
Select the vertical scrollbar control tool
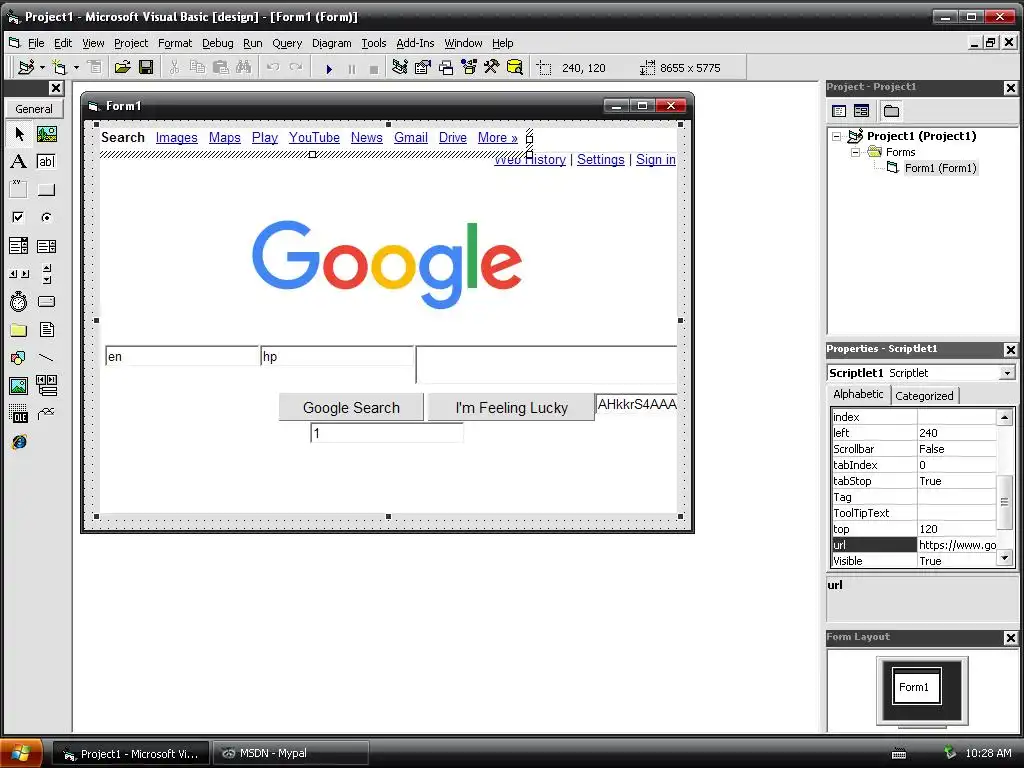[x=46, y=274]
